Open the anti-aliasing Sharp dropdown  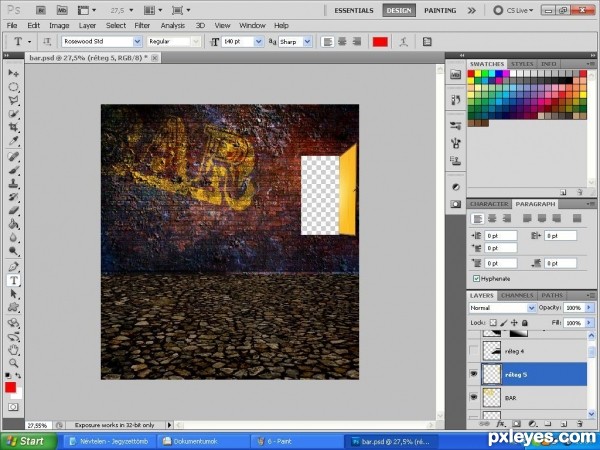pos(307,41)
